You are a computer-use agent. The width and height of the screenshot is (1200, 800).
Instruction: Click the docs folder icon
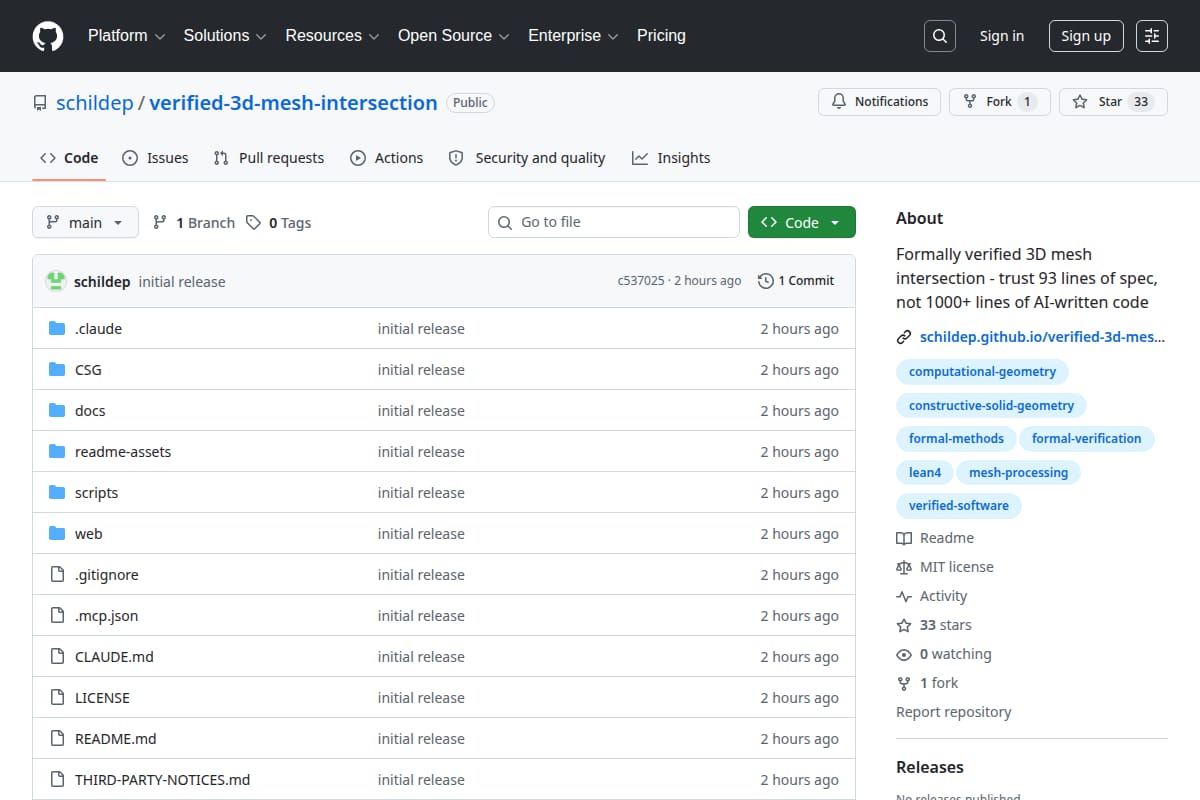pyautogui.click(x=57, y=411)
